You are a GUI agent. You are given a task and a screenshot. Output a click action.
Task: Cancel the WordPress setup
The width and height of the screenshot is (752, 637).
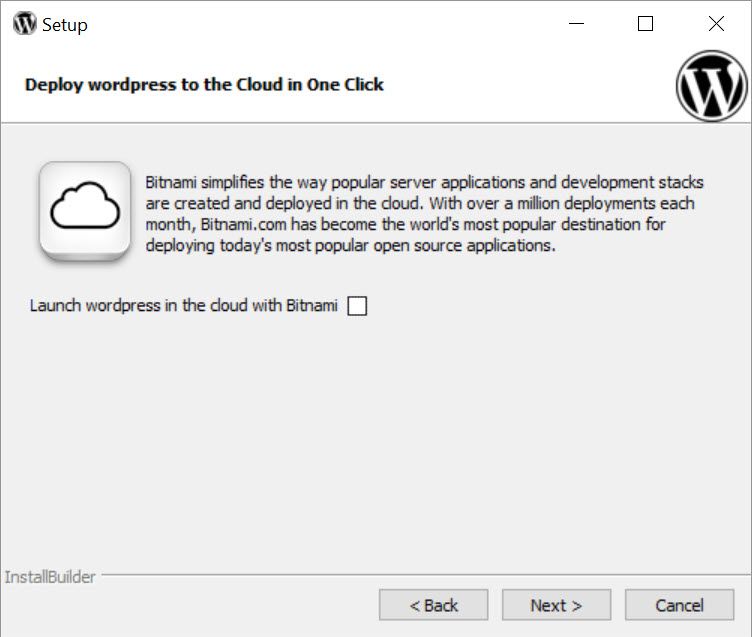[680, 605]
